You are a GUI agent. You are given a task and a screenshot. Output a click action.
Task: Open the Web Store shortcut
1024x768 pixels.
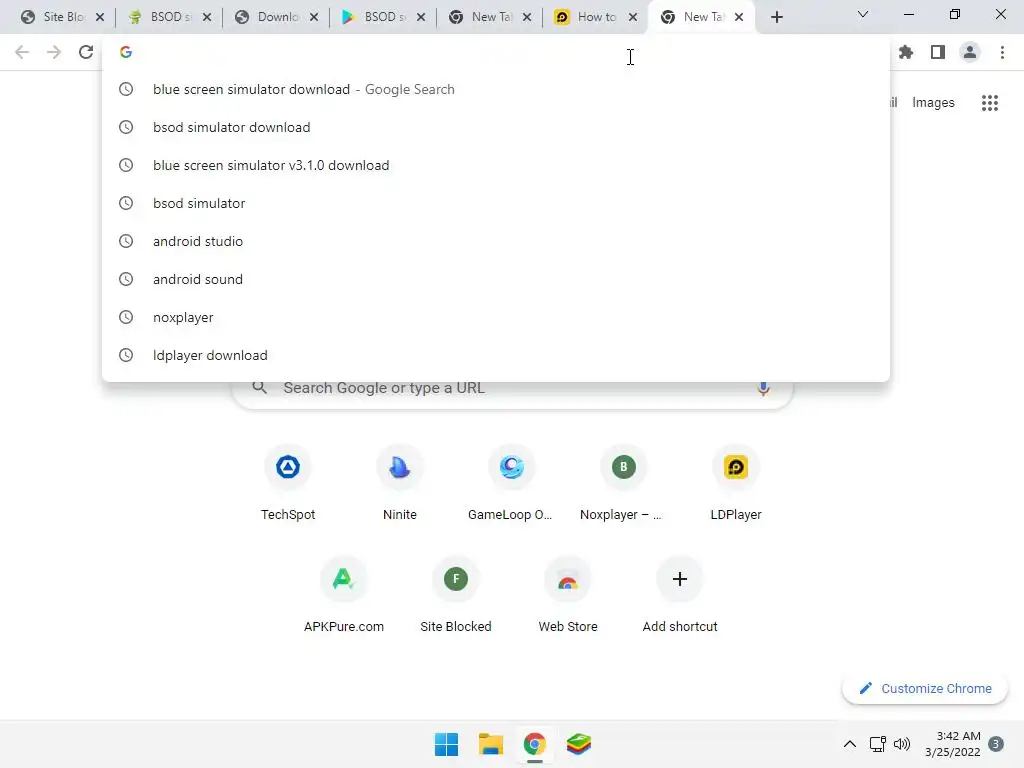pos(568,596)
